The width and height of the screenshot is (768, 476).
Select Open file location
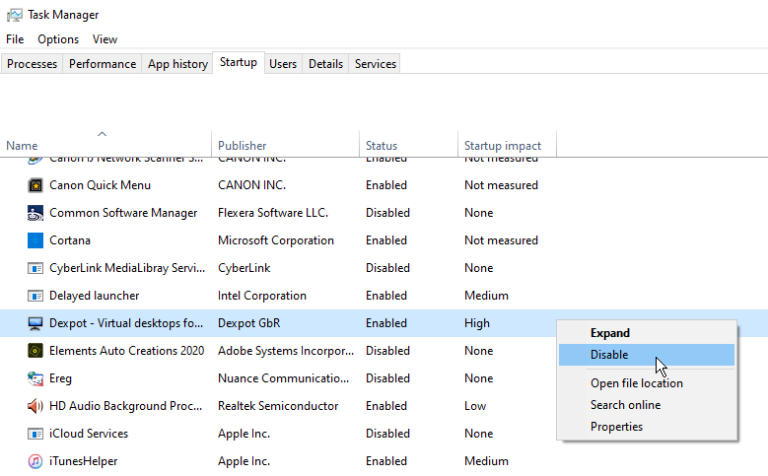(636, 383)
